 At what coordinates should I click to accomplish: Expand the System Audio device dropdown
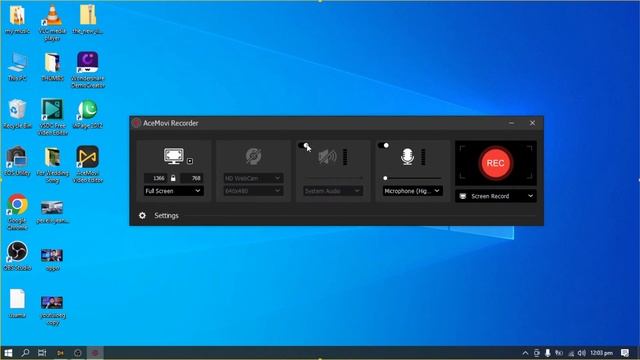tap(333, 191)
